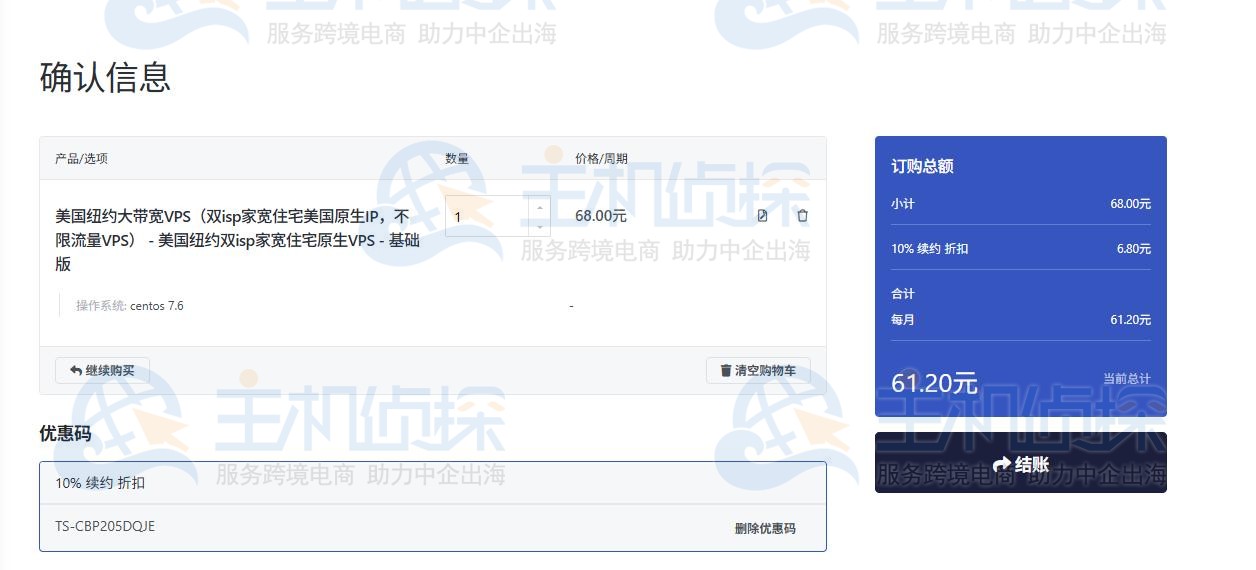Click the 合计 label in the order summary
Screen dimensions: 1256x570
pyautogui.click(x=903, y=294)
